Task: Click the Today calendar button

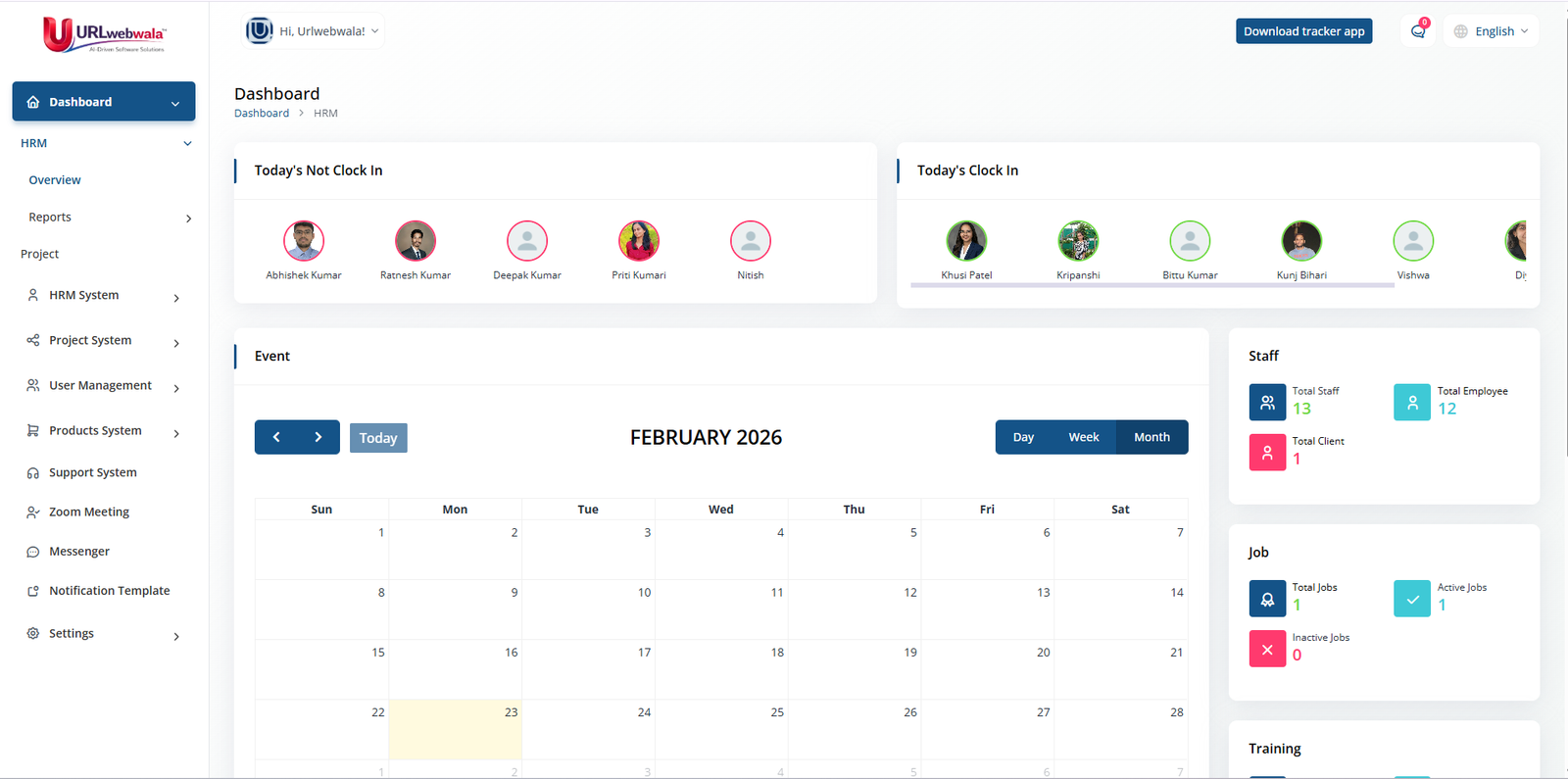Action: [x=378, y=438]
